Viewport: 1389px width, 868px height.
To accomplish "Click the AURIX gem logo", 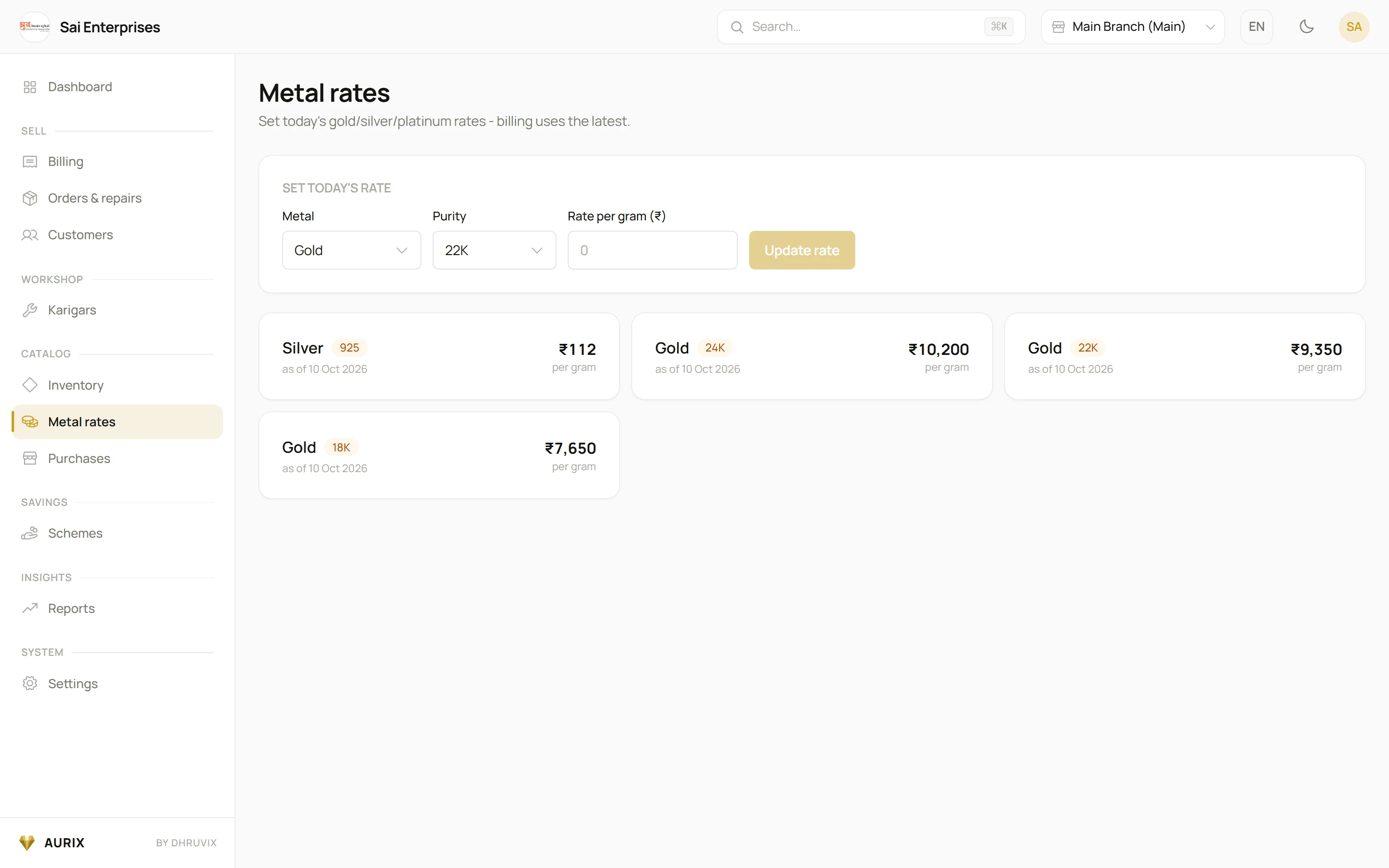I will (x=27, y=842).
